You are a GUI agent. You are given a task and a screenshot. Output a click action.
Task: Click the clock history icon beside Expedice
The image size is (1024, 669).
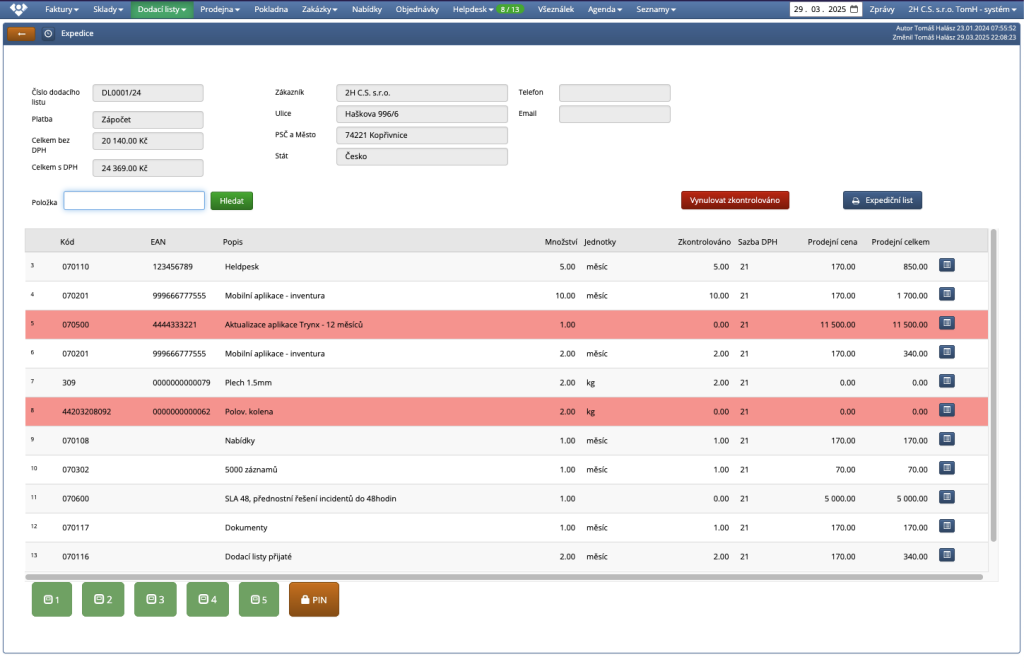tap(49, 33)
